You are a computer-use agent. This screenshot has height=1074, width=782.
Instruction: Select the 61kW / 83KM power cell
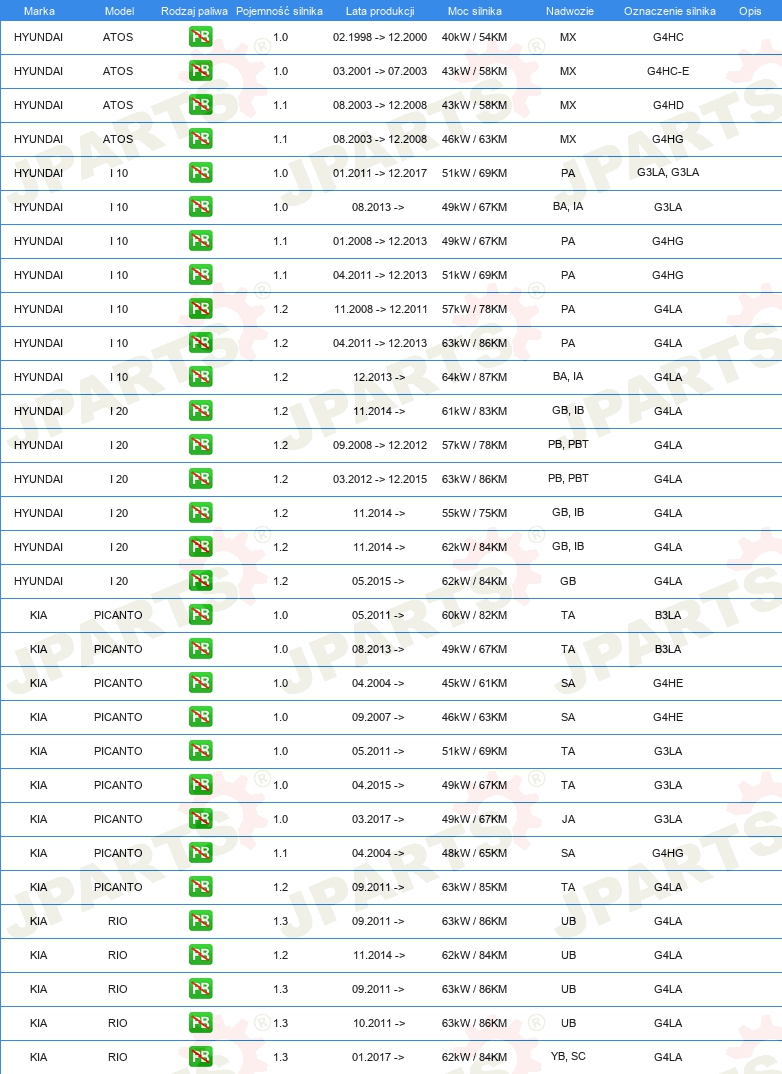(475, 411)
